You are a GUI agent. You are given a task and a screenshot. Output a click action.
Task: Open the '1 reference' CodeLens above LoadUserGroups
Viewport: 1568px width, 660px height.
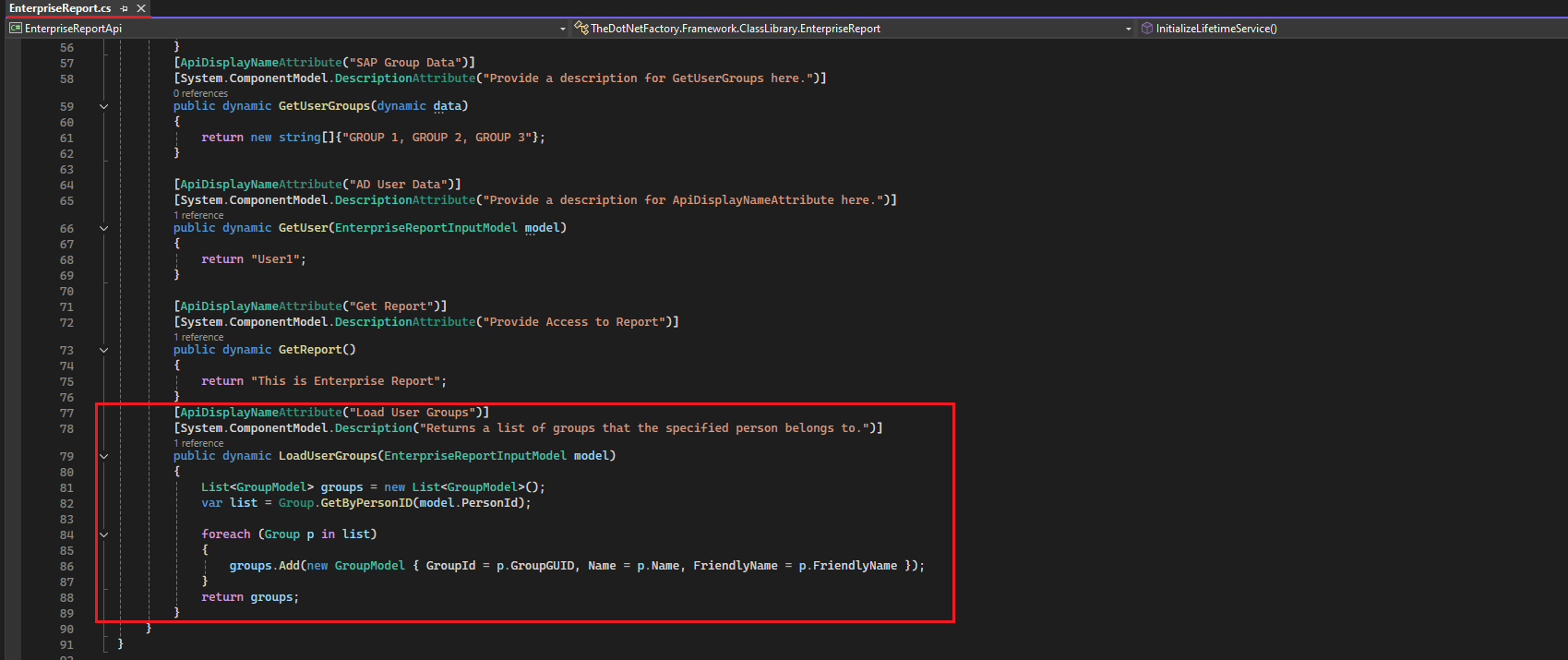coord(198,443)
